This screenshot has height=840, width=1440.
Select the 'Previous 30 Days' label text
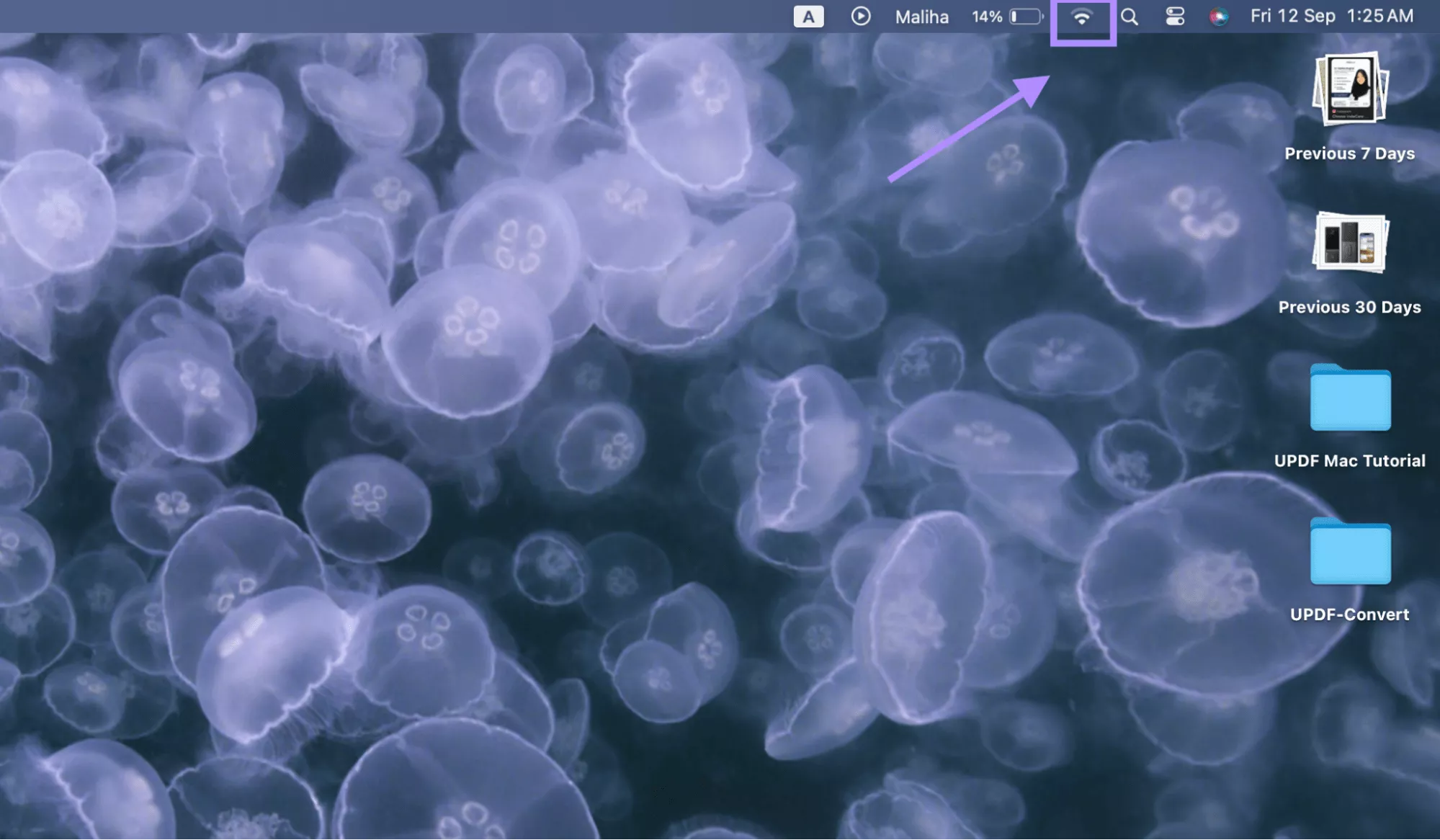1349,307
